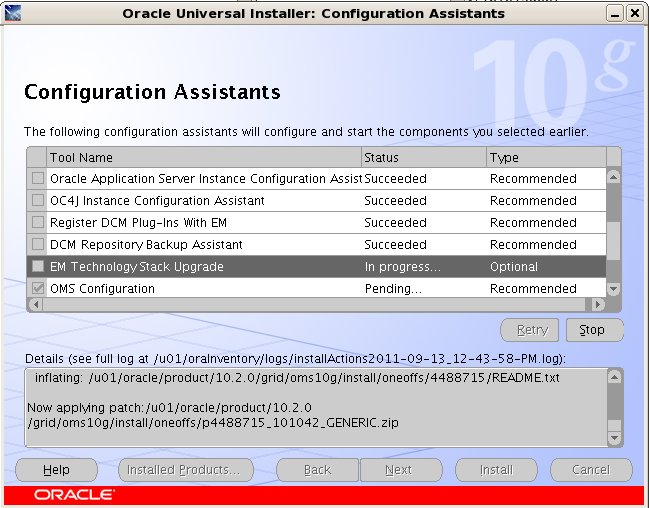Click the tool table's horizontal scrollbar track

pos(316,304)
